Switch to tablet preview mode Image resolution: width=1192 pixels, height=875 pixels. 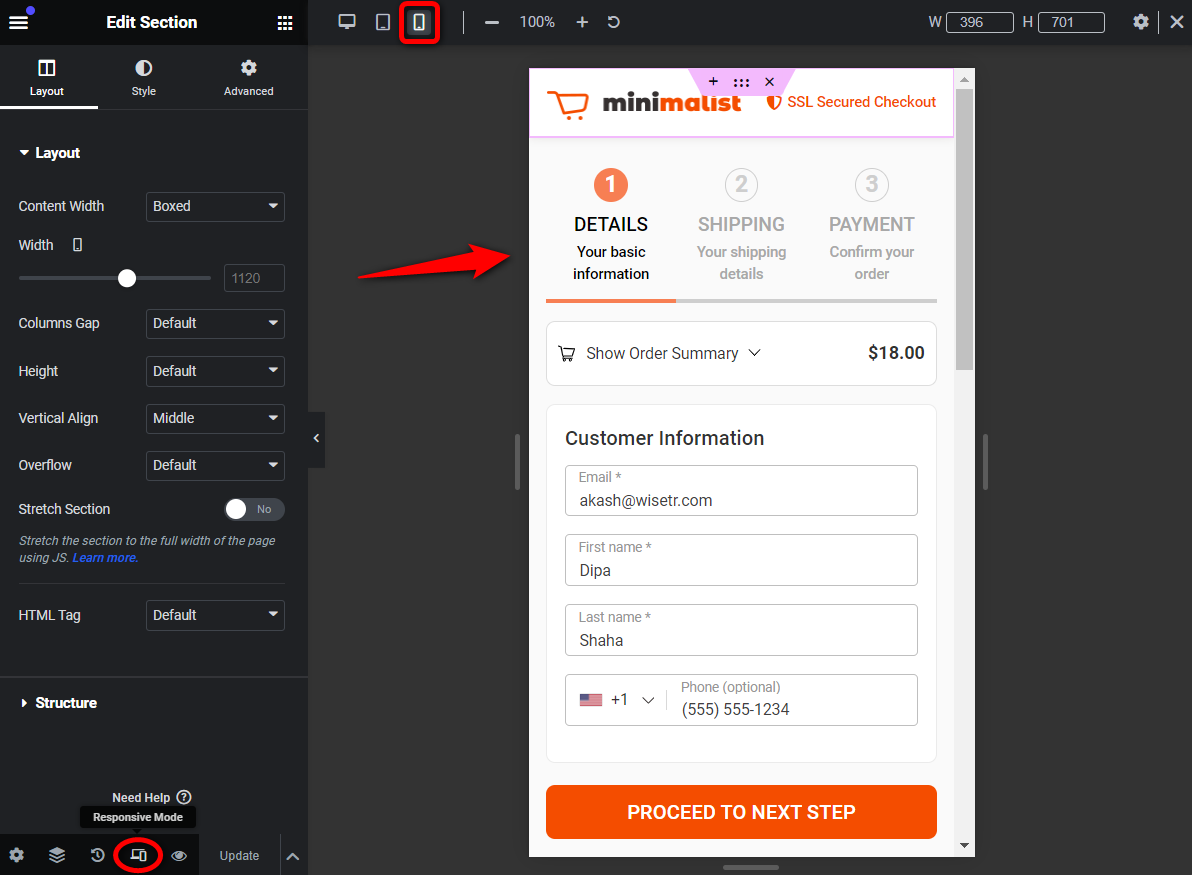[383, 22]
